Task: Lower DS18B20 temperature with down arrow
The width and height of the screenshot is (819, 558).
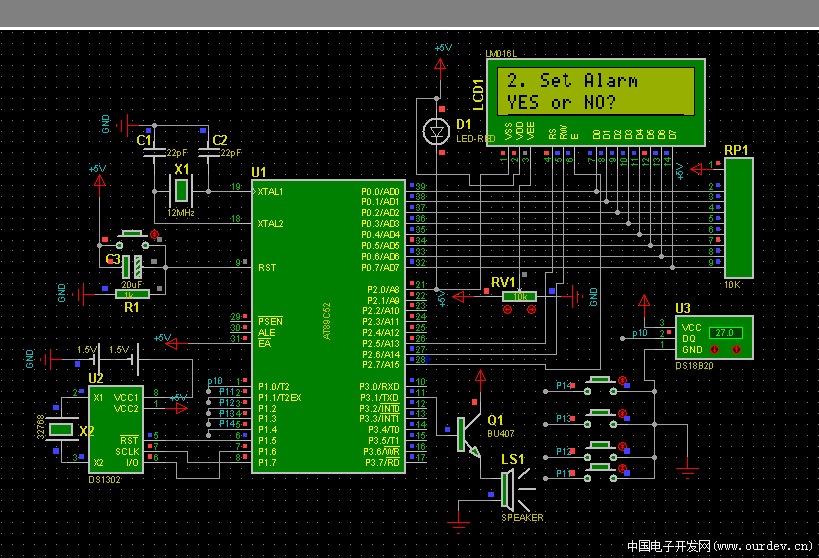Action: click(714, 349)
